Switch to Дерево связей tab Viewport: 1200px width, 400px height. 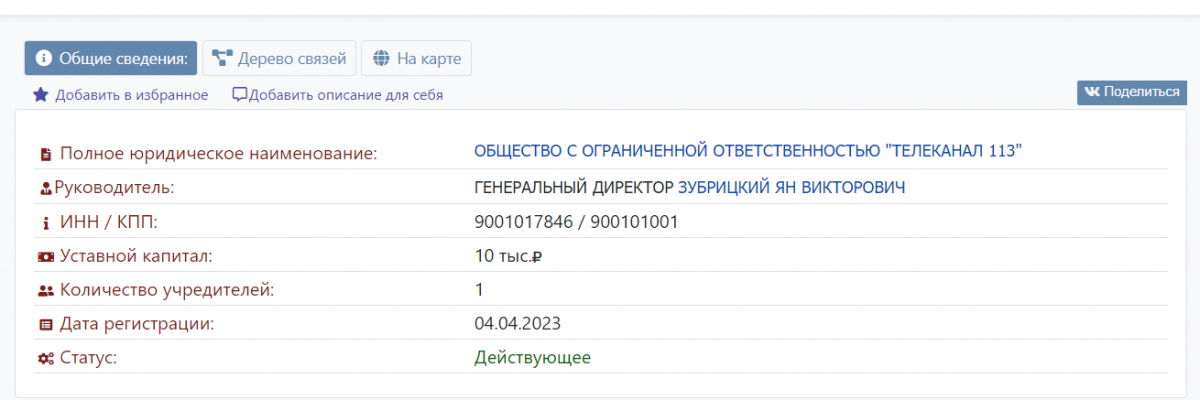(x=280, y=58)
